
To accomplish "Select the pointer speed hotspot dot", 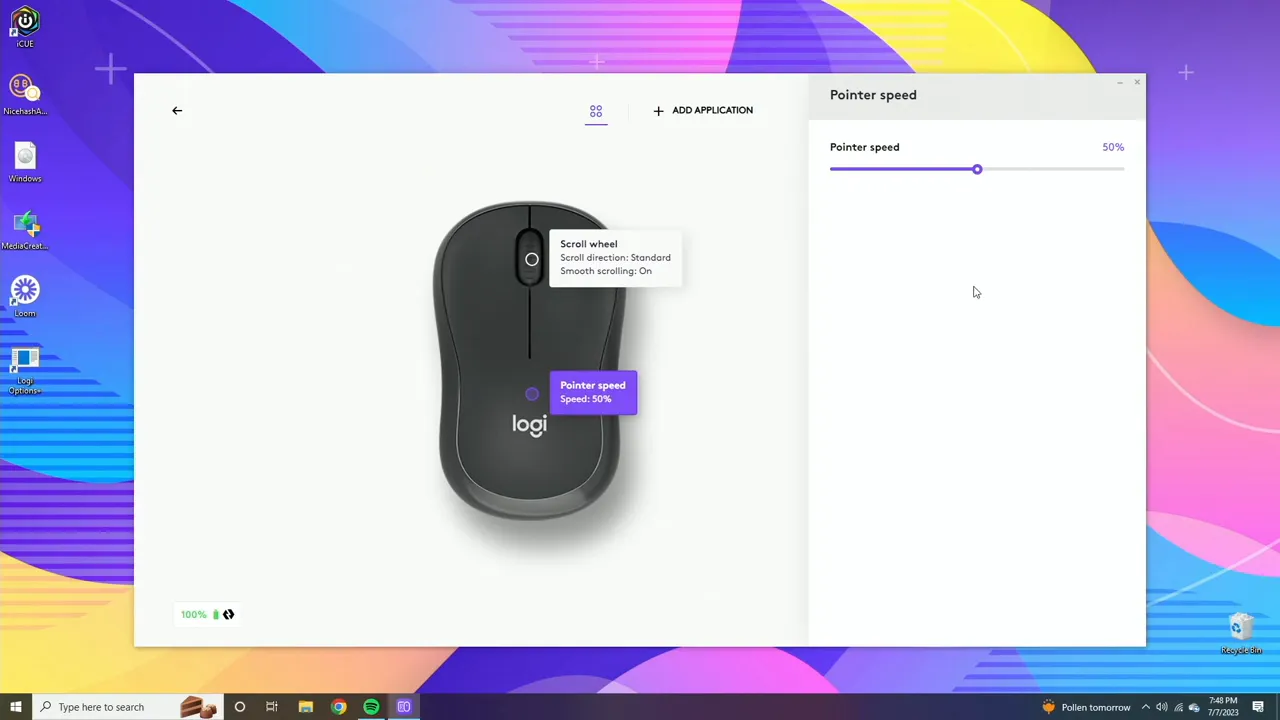I will pyautogui.click(x=532, y=394).
